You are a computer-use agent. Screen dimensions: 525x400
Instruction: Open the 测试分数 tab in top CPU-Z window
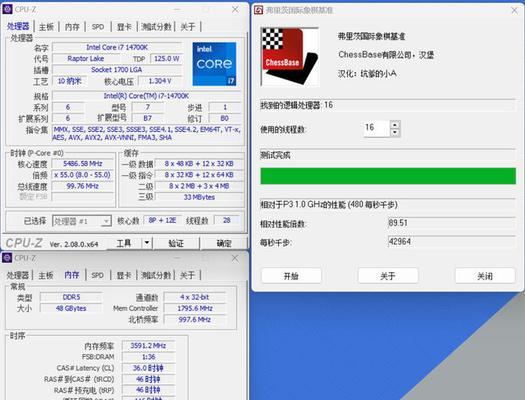(156, 27)
